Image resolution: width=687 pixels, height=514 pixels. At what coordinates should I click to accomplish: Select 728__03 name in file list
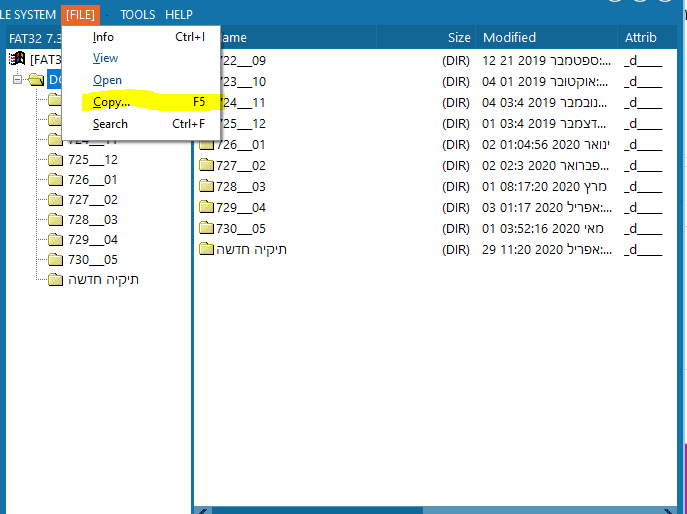coord(241,187)
